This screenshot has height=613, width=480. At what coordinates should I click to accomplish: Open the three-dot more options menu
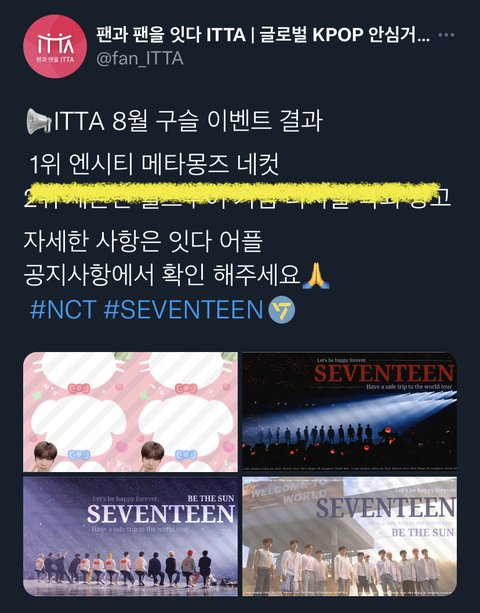(446, 35)
